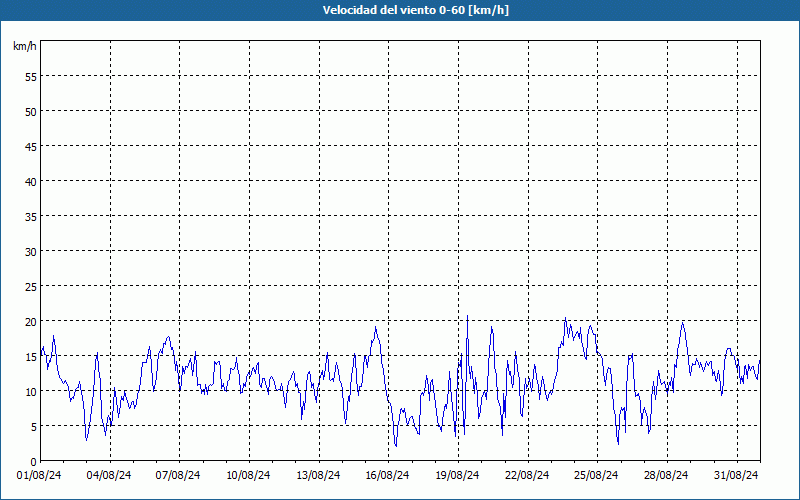The image size is (800, 500).
Task: Click the date label 25/08/24
Action: [596, 475]
